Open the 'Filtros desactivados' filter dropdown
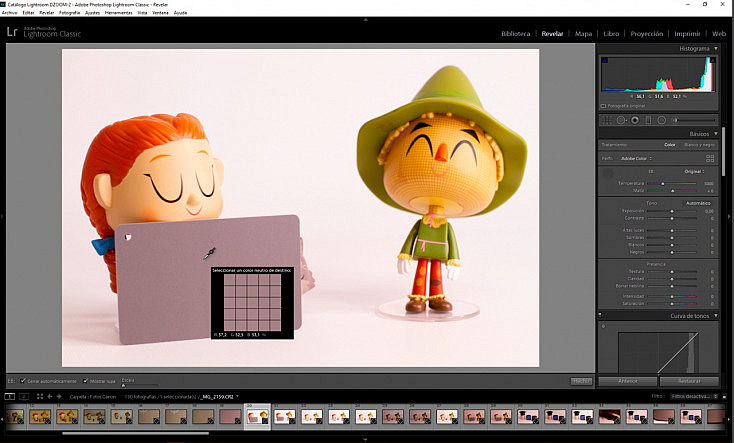Screen dimensions: 734x443 click(694, 397)
